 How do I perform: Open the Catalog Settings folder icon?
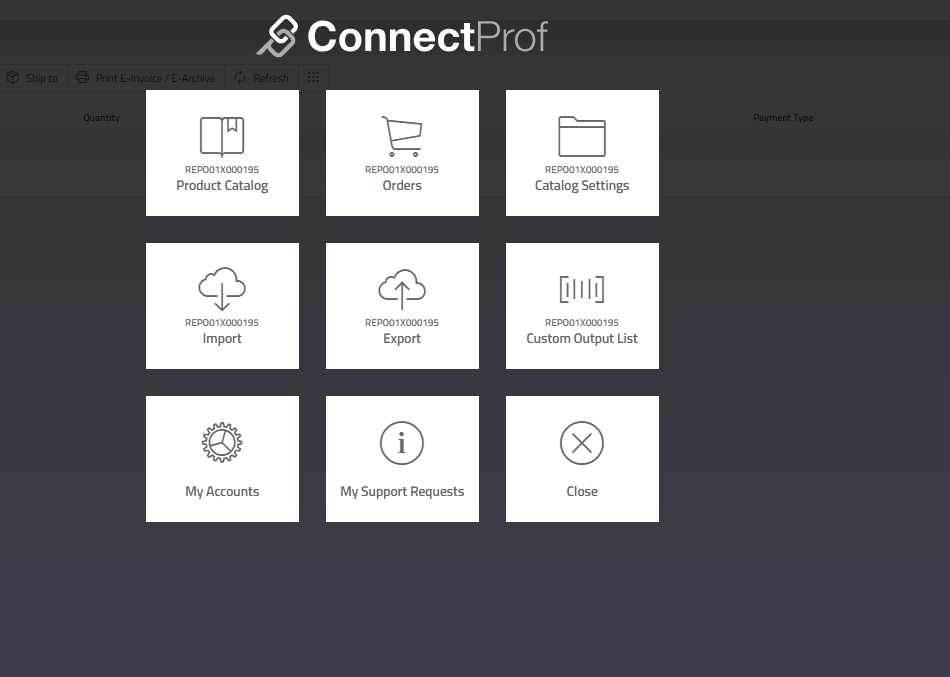point(582,137)
